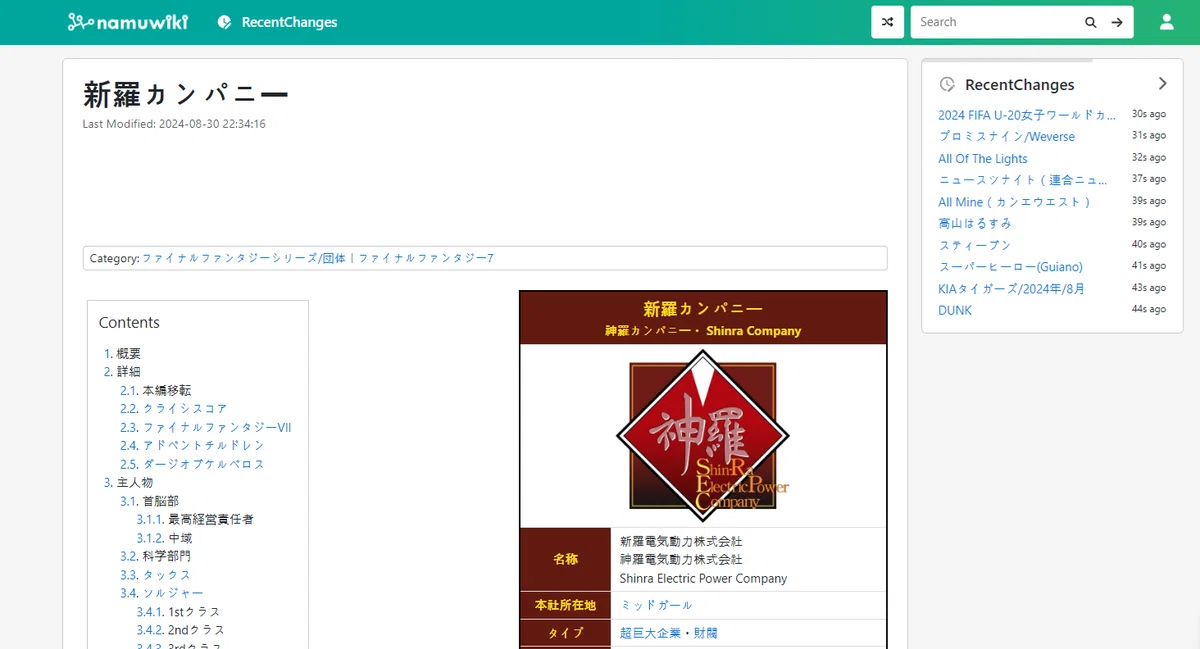Jump to contents section 3.1. 首脳部
Image resolution: width=1200 pixels, height=649 pixels.
[x=148, y=501]
